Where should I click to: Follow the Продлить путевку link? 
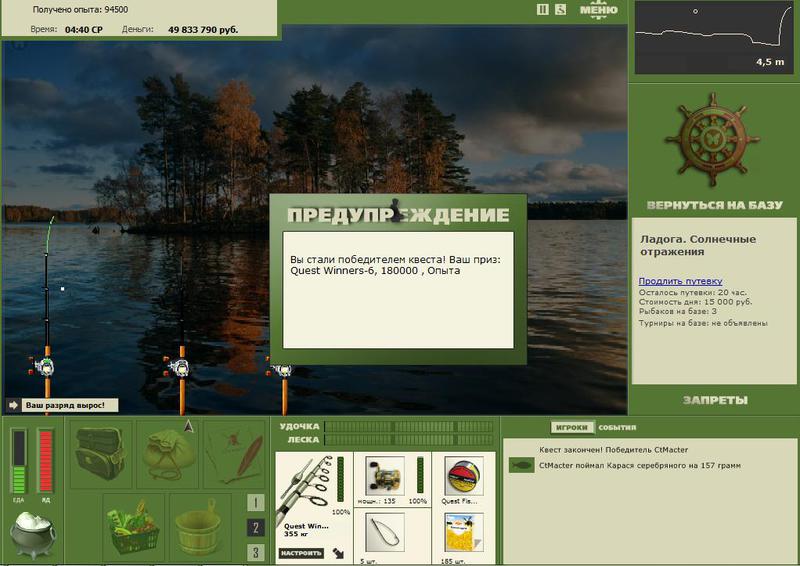pos(680,281)
